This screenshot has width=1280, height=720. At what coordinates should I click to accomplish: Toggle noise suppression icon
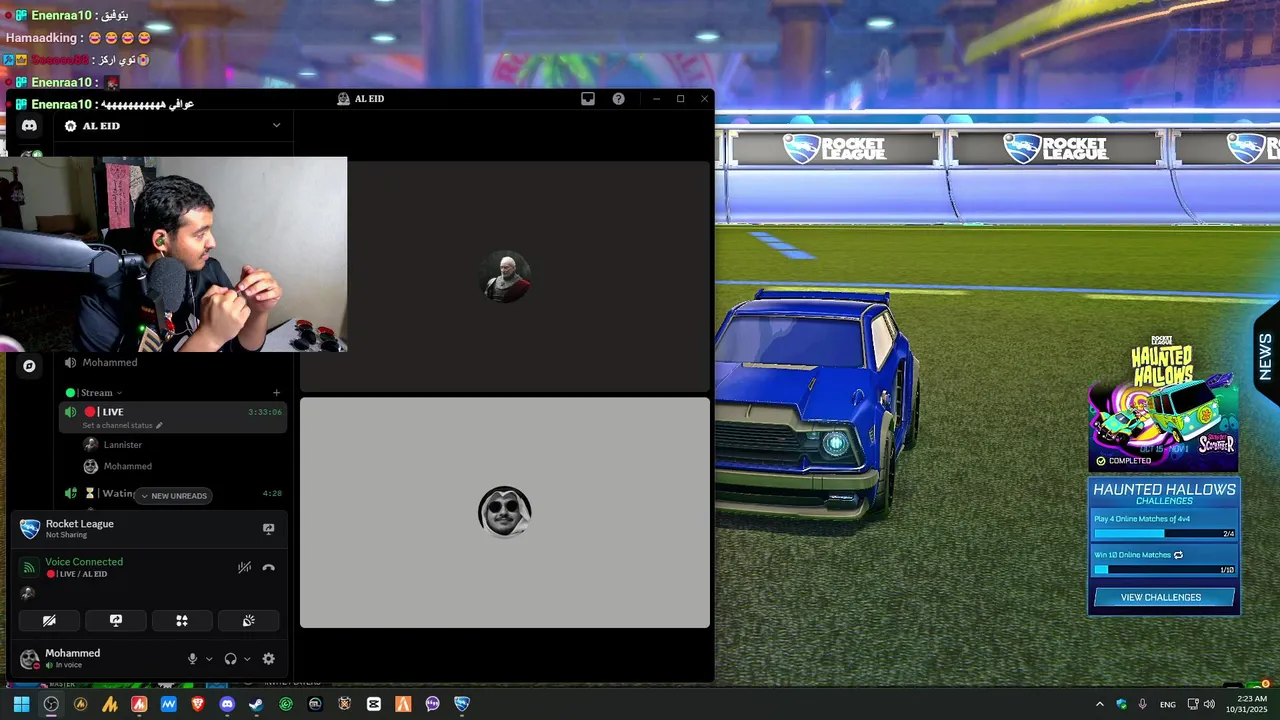tap(244, 567)
